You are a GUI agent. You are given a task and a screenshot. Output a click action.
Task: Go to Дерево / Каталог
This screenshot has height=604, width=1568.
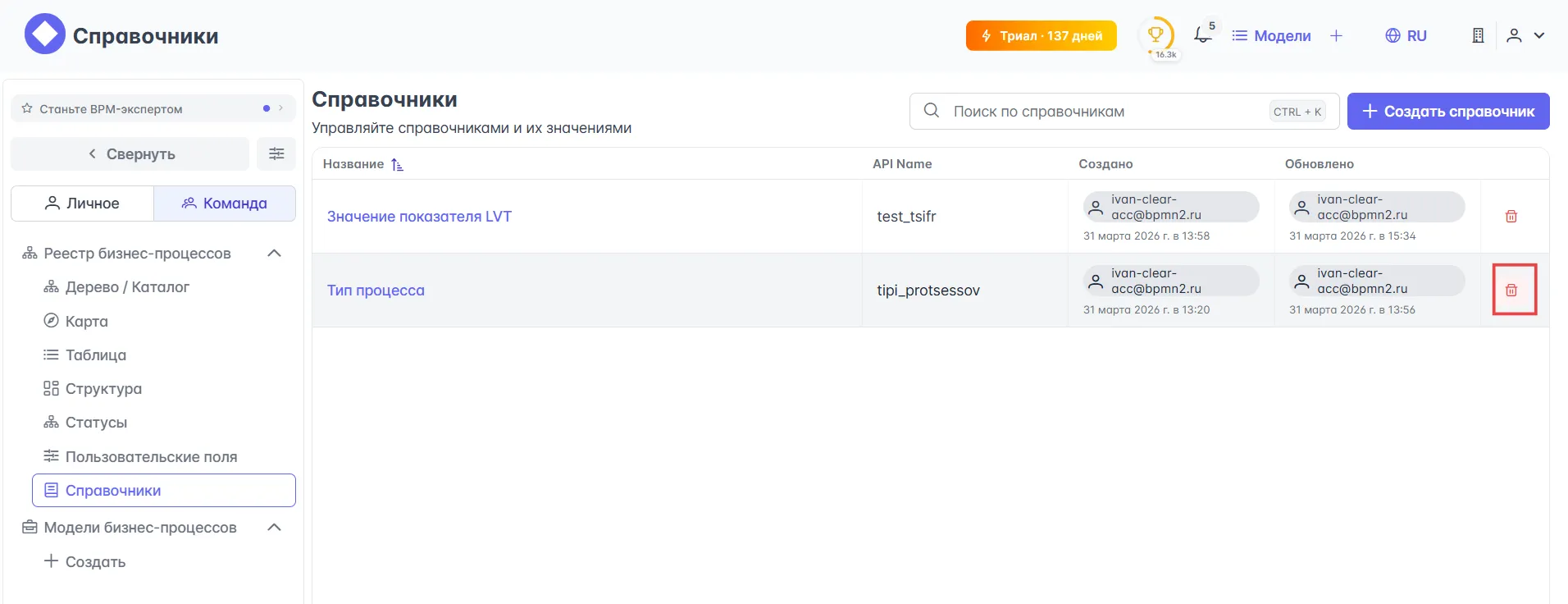127,287
